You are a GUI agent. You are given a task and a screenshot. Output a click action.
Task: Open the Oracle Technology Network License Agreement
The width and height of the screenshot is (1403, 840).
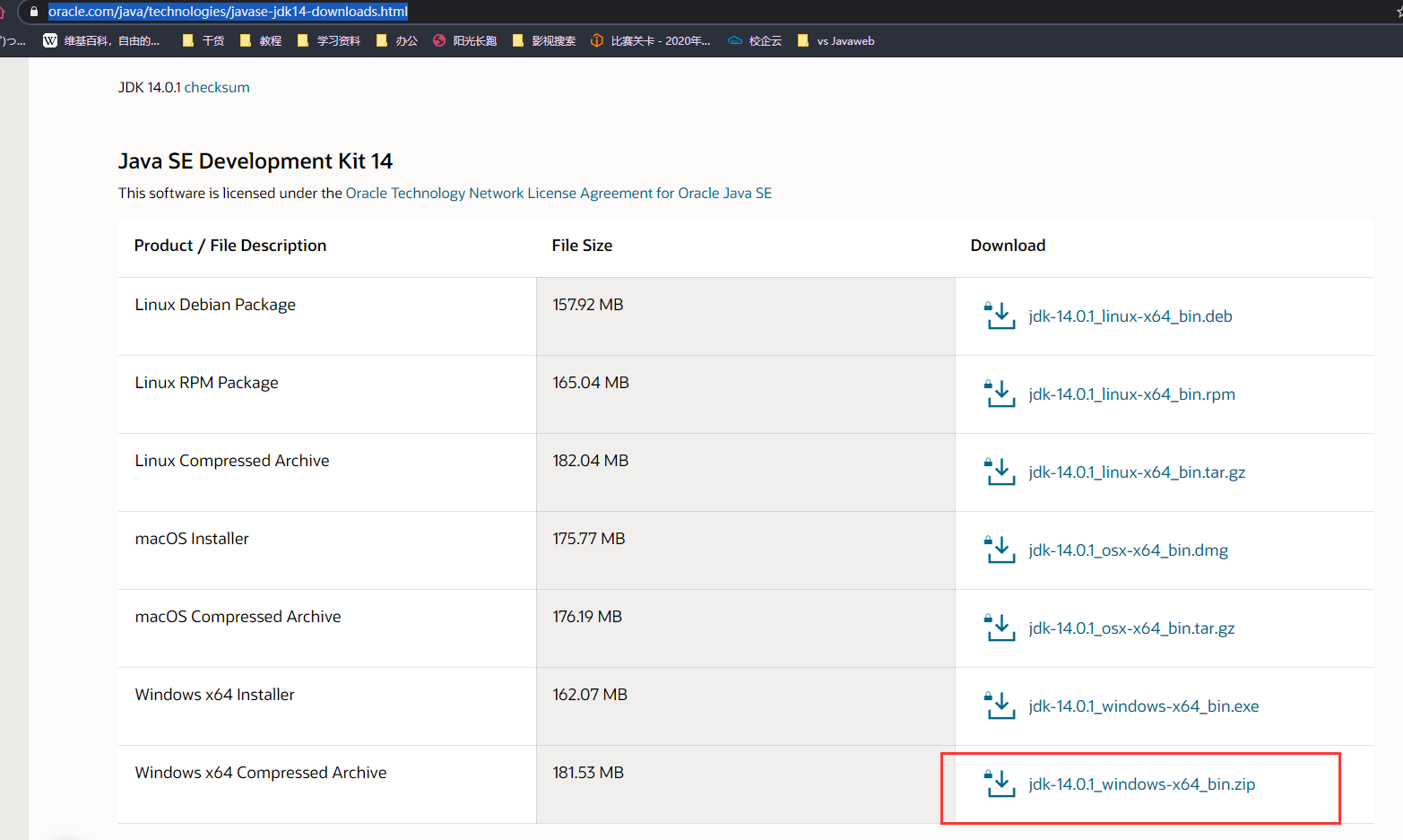(x=559, y=193)
